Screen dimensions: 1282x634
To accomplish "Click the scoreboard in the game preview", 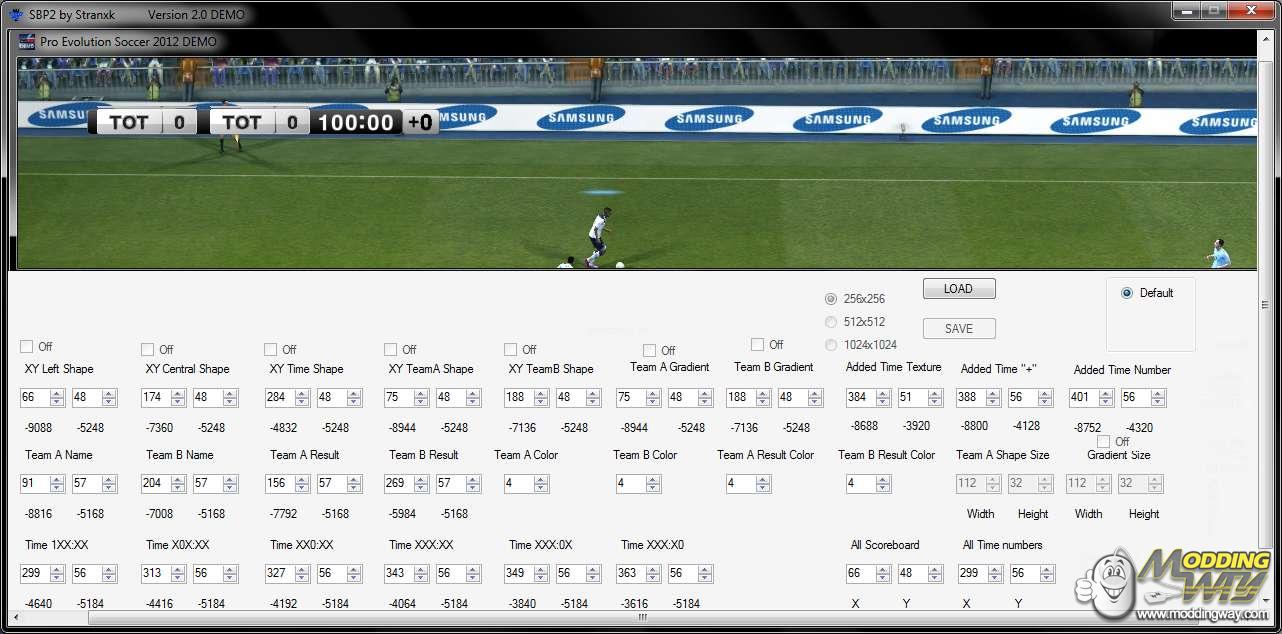I will (265, 122).
